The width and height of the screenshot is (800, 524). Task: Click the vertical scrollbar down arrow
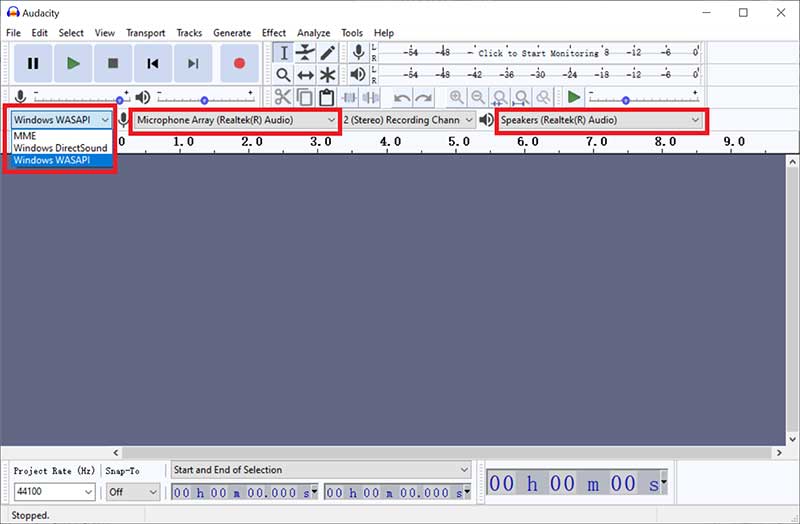(x=792, y=439)
